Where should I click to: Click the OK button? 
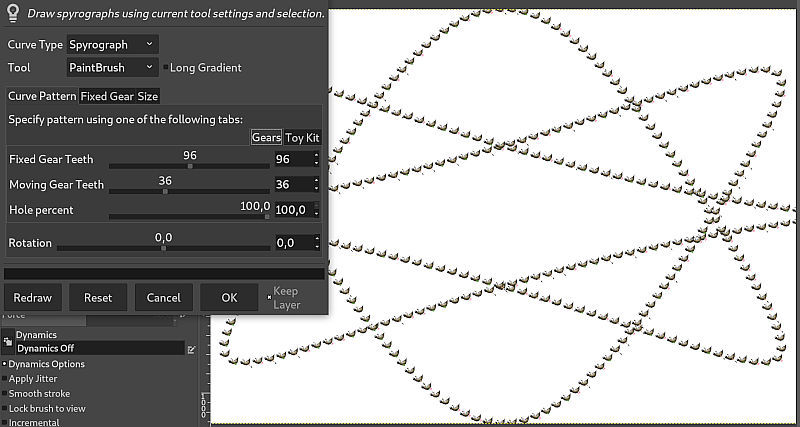(229, 297)
